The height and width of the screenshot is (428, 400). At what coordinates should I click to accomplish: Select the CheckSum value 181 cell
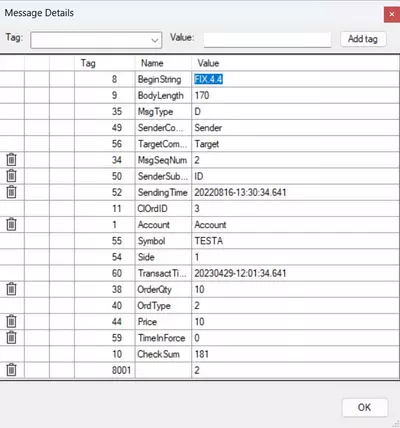[295, 354]
